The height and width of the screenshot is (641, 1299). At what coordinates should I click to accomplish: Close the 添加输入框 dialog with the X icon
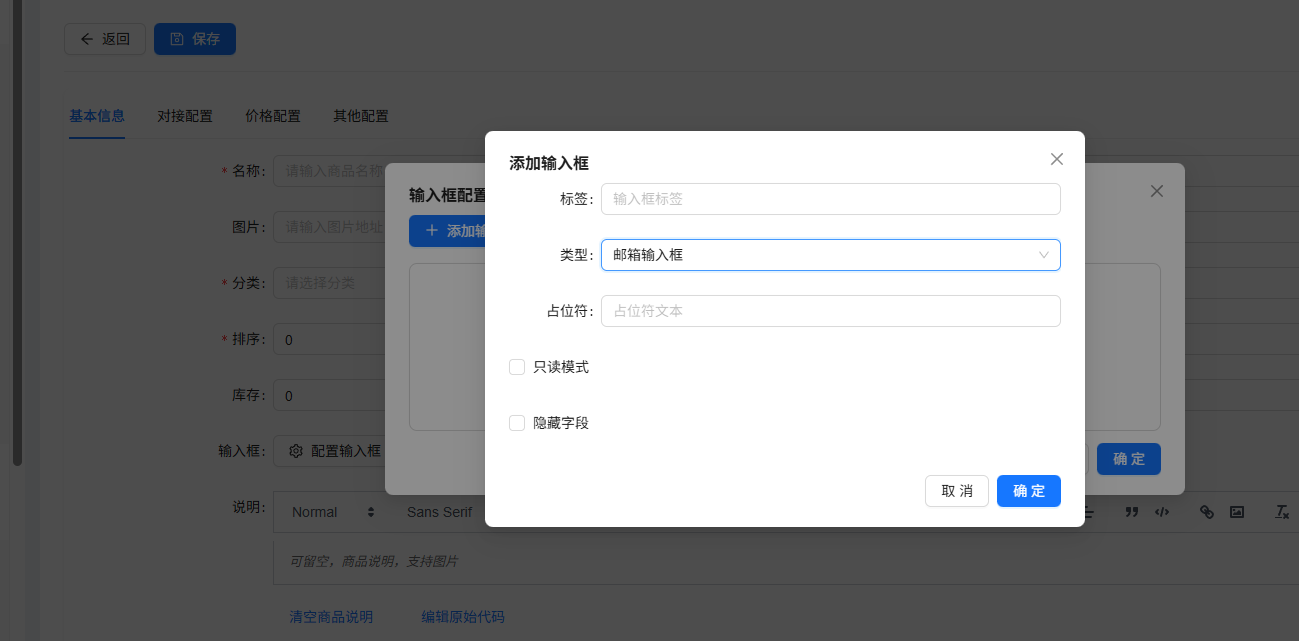point(1056,159)
